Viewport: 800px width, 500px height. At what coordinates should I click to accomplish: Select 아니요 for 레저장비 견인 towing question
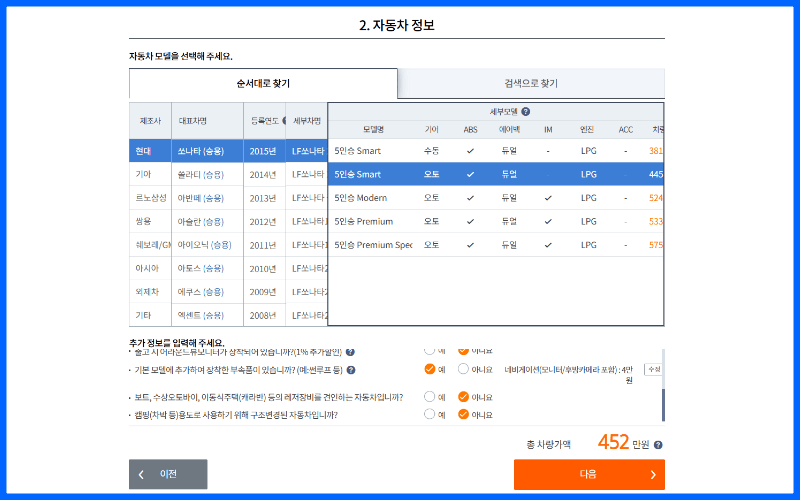pyautogui.click(x=463, y=396)
